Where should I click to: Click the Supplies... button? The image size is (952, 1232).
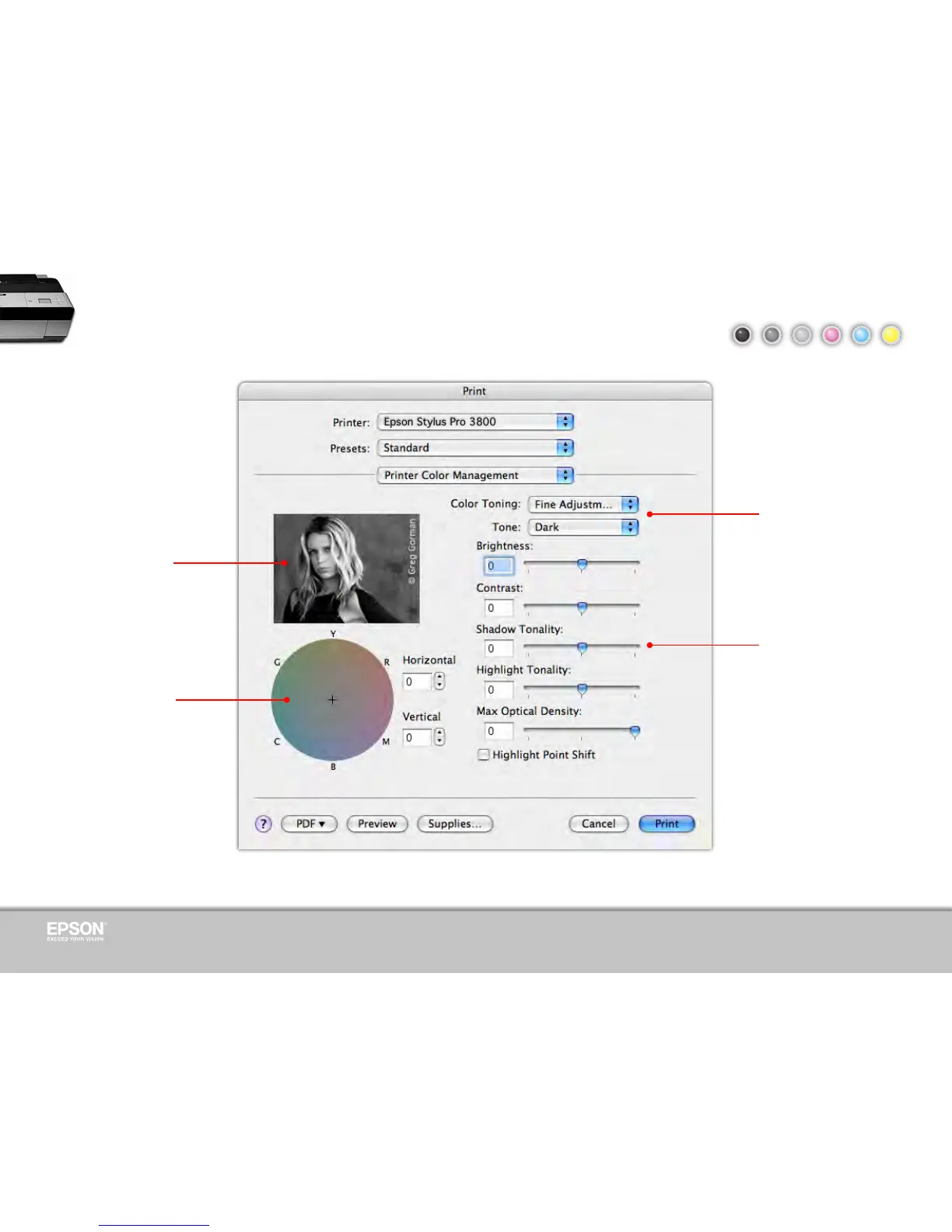[455, 824]
